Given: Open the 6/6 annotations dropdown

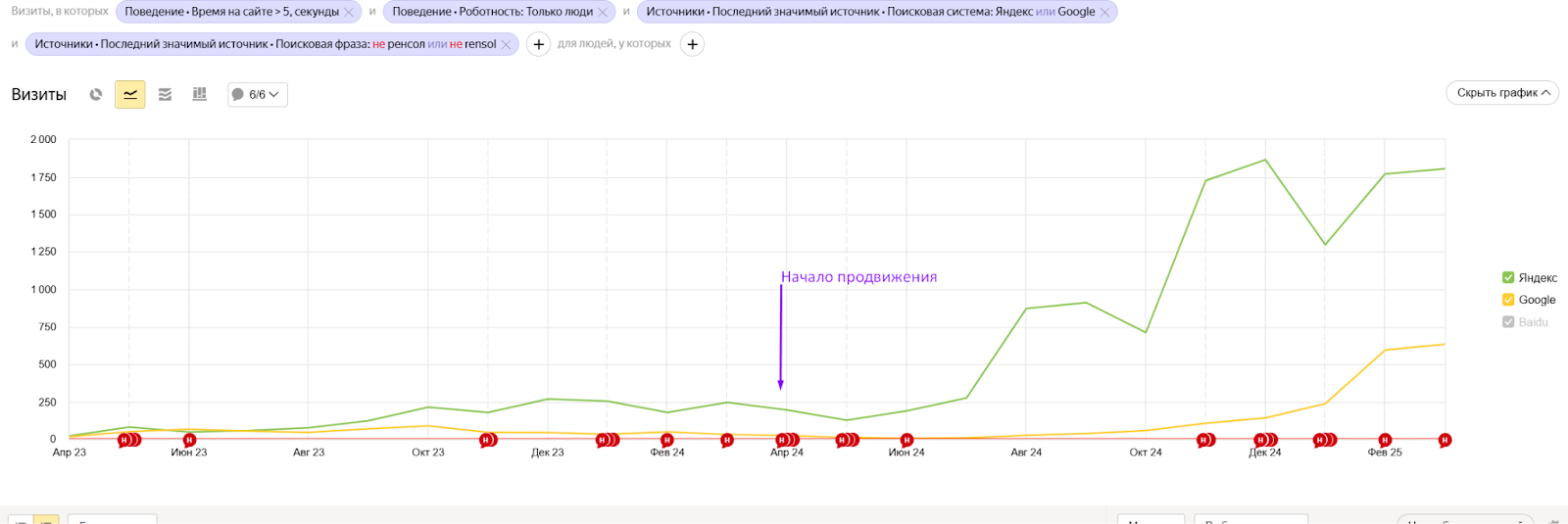Looking at the screenshot, I should (x=258, y=95).
